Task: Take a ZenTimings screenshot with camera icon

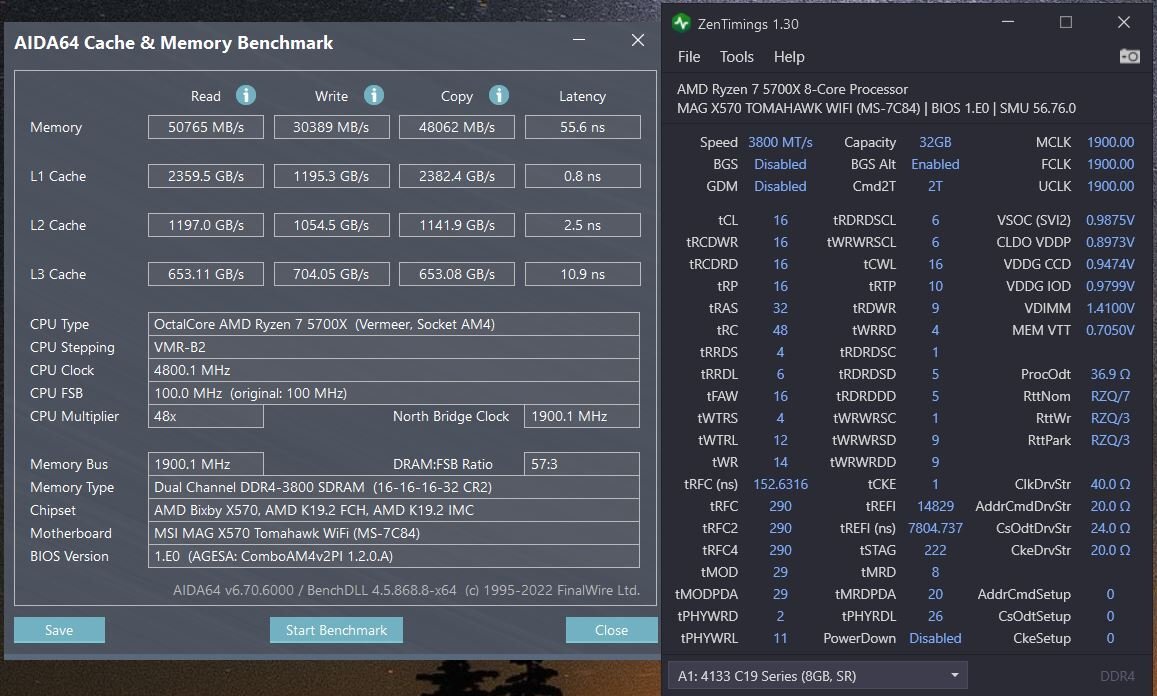Action: (x=1129, y=57)
